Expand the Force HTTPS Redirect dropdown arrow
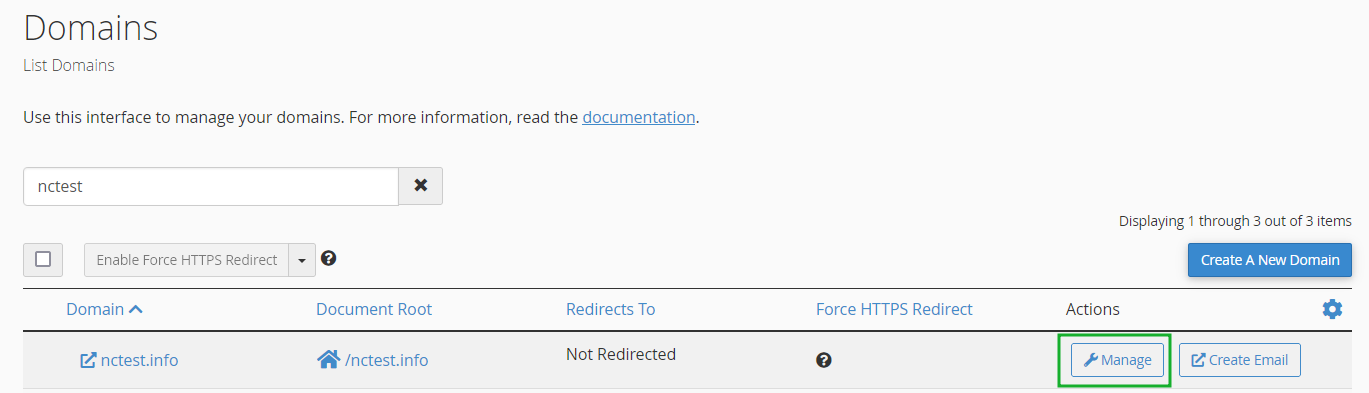The width and height of the screenshot is (1369, 393). (302, 260)
